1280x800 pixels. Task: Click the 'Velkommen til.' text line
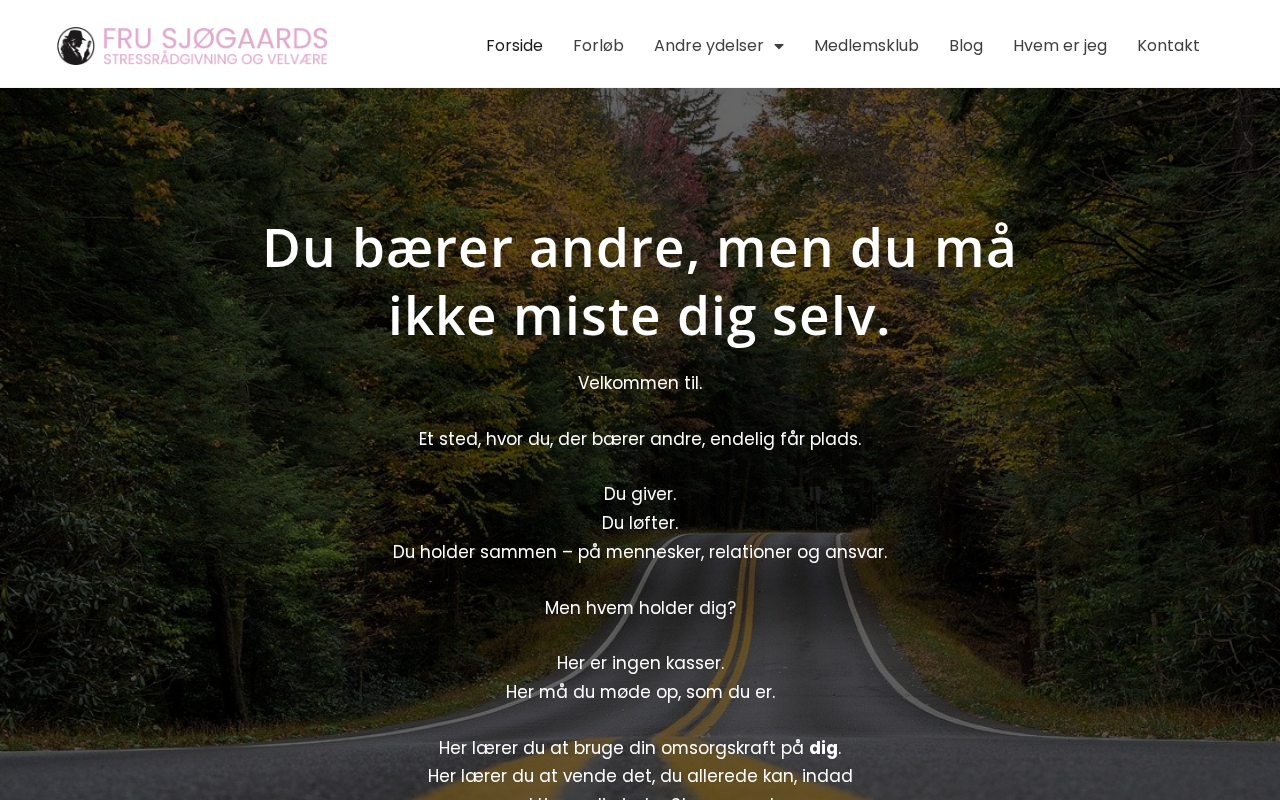tap(640, 383)
